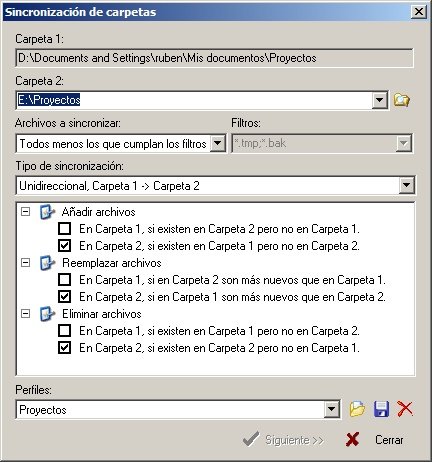Open the Perfiles dropdown list
Viewport: 432px width, 462px height.
click(332, 409)
